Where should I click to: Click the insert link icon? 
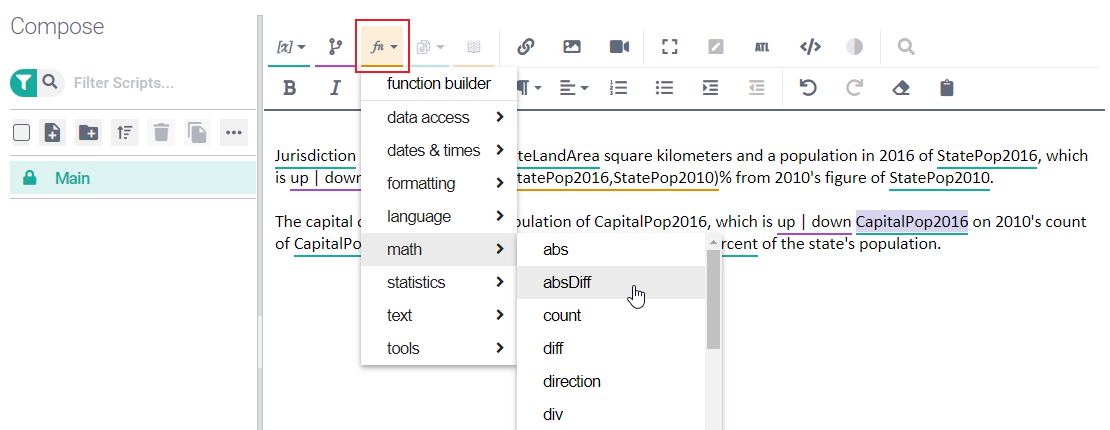tap(525, 47)
